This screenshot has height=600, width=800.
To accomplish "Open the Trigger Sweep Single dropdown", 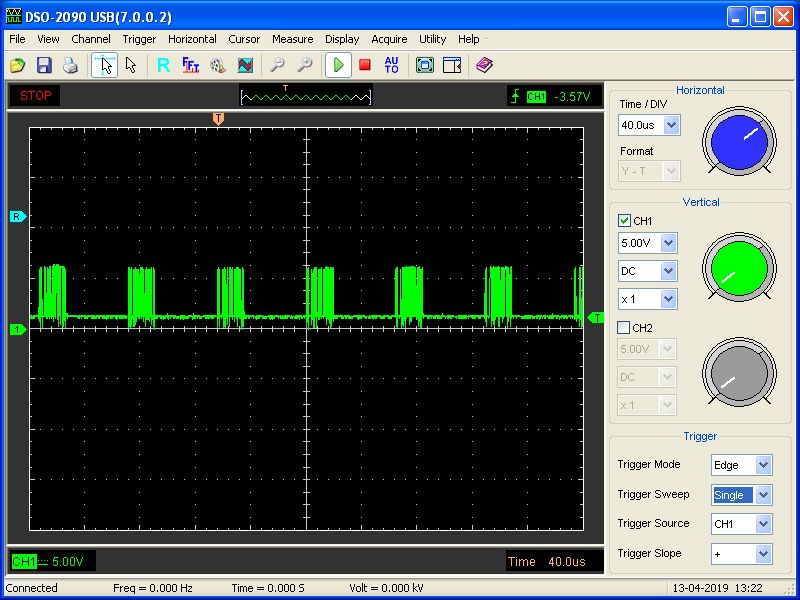I will 763,495.
